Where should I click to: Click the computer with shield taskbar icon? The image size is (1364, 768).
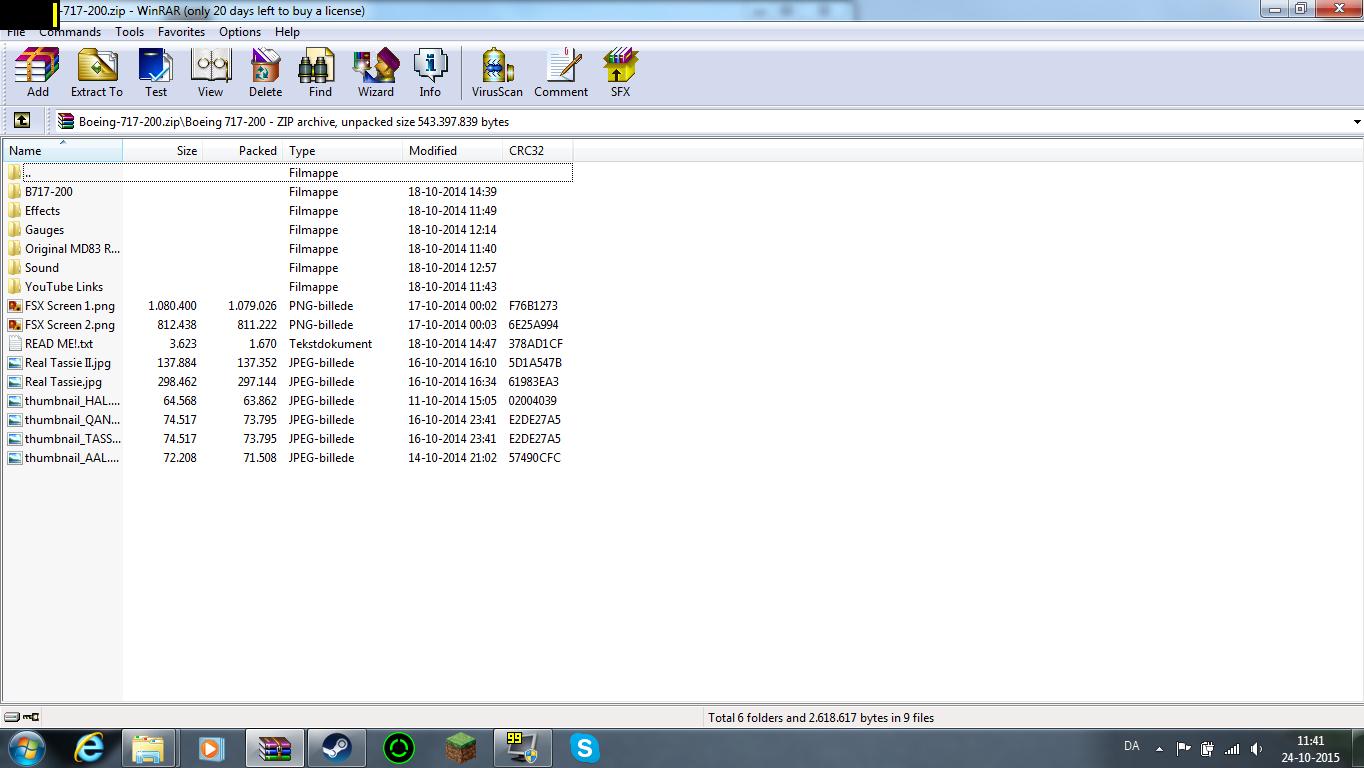522,748
